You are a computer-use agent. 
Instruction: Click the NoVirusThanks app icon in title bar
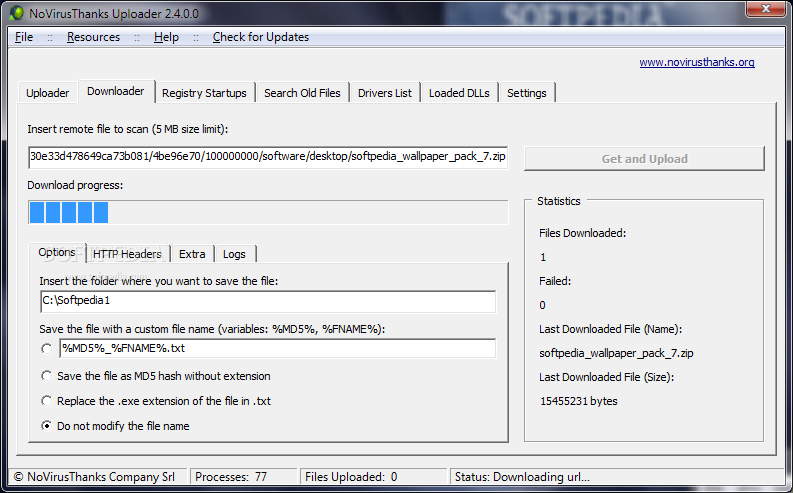click(x=16, y=13)
